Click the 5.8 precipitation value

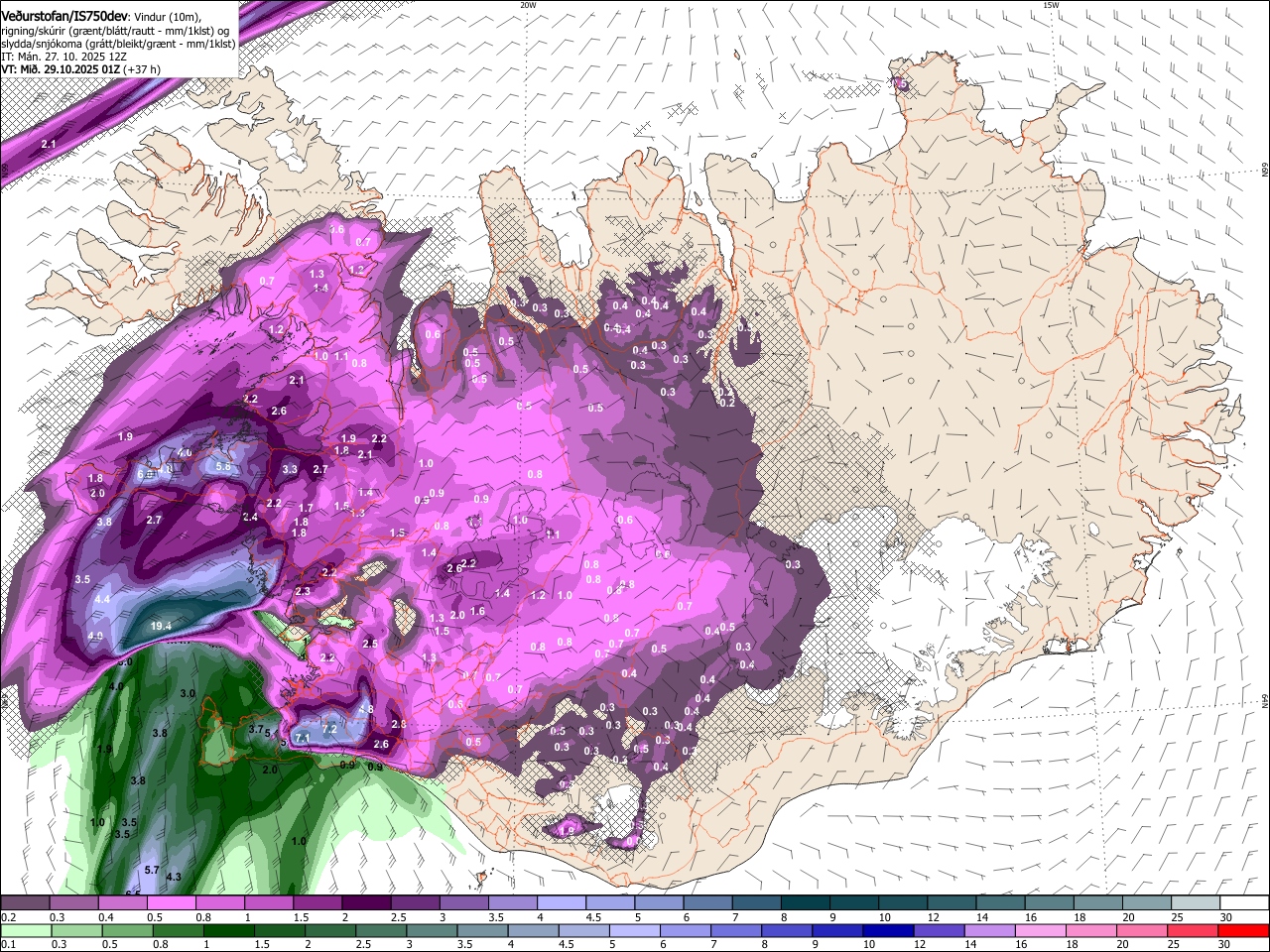(223, 467)
